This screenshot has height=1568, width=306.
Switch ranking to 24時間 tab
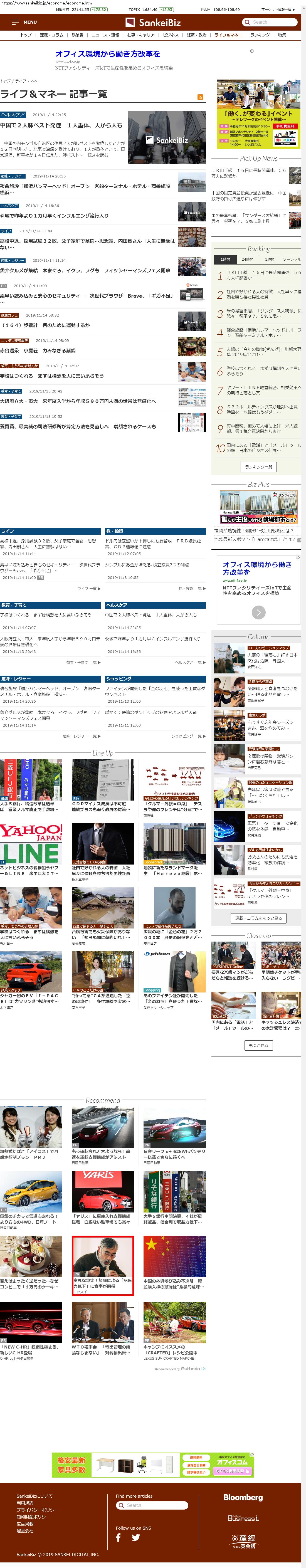(x=248, y=259)
